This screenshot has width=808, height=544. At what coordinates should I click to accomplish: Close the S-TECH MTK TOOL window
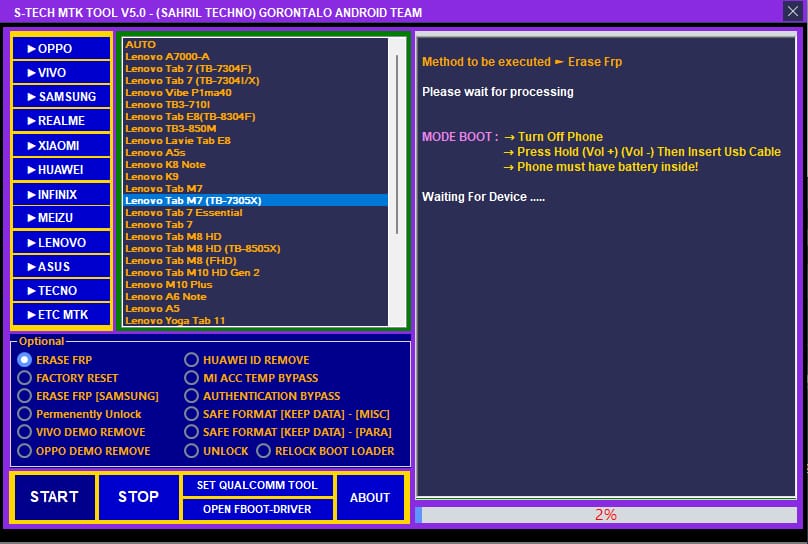tap(793, 11)
